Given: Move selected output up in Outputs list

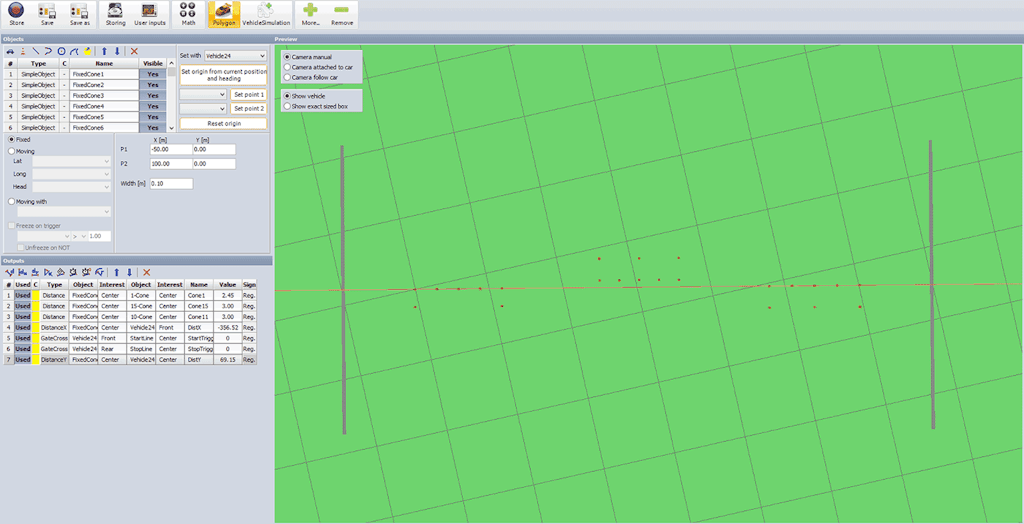Looking at the screenshot, I should pyautogui.click(x=116, y=272).
